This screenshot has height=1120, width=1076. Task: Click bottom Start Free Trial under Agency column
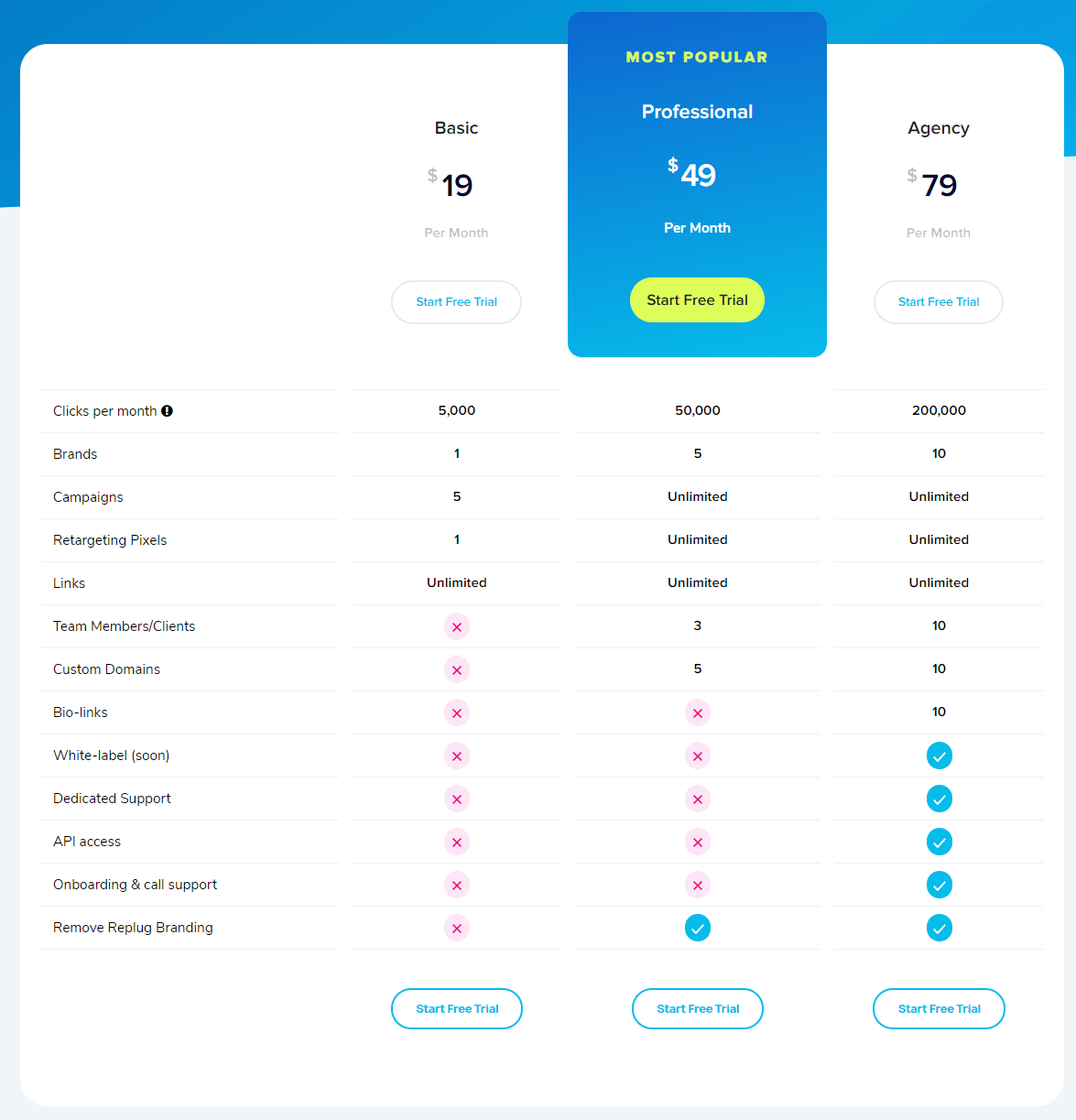[939, 1008]
